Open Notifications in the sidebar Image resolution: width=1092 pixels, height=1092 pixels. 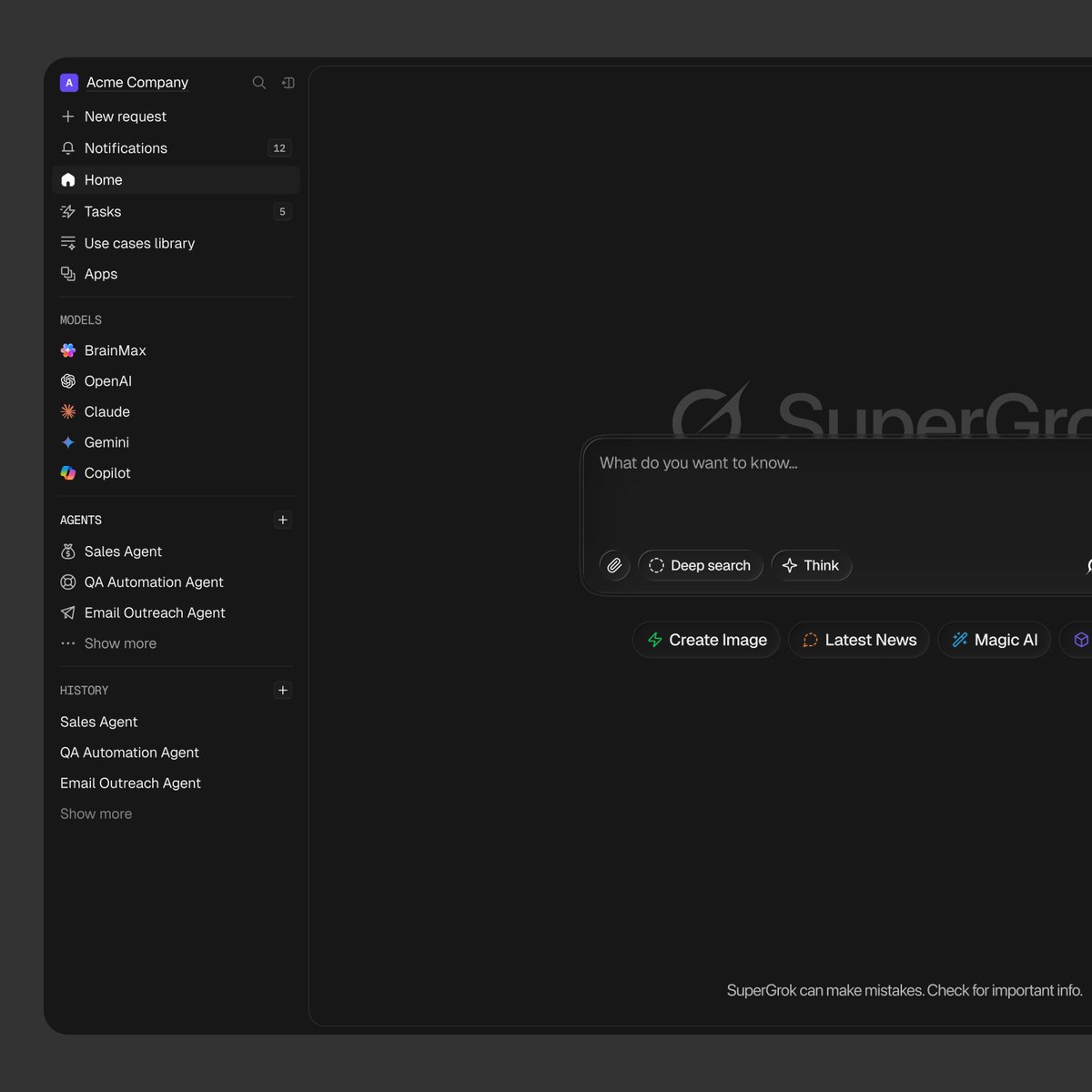(177, 148)
